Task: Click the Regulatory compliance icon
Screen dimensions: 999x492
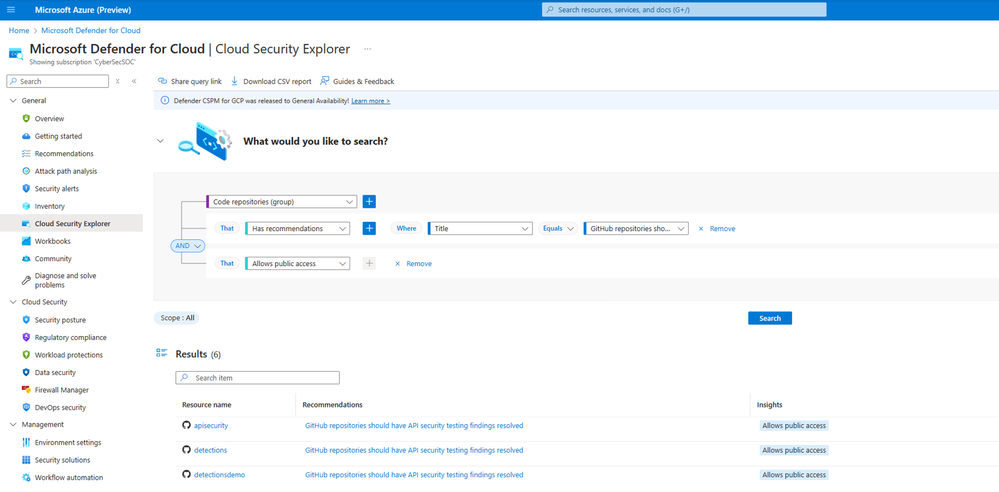Action: tap(26, 338)
